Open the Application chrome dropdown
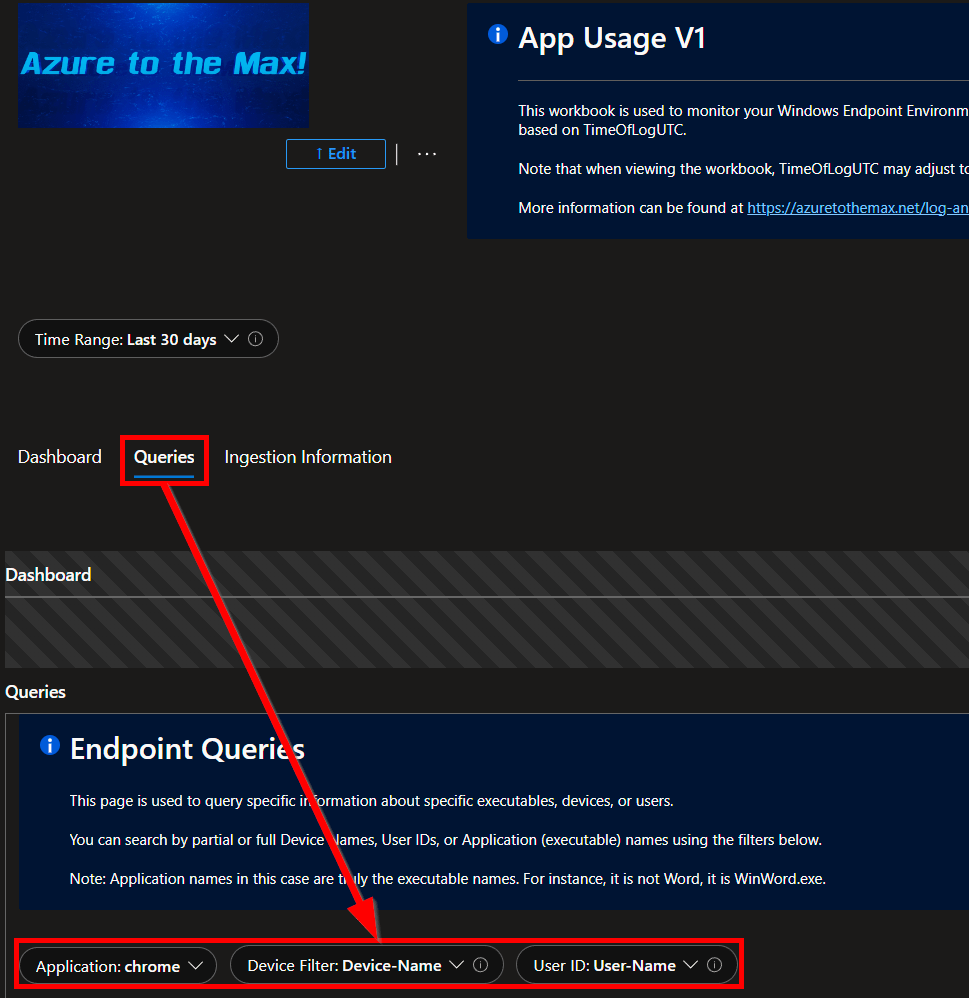Image resolution: width=969 pixels, height=998 pixels. coord(118,966)
